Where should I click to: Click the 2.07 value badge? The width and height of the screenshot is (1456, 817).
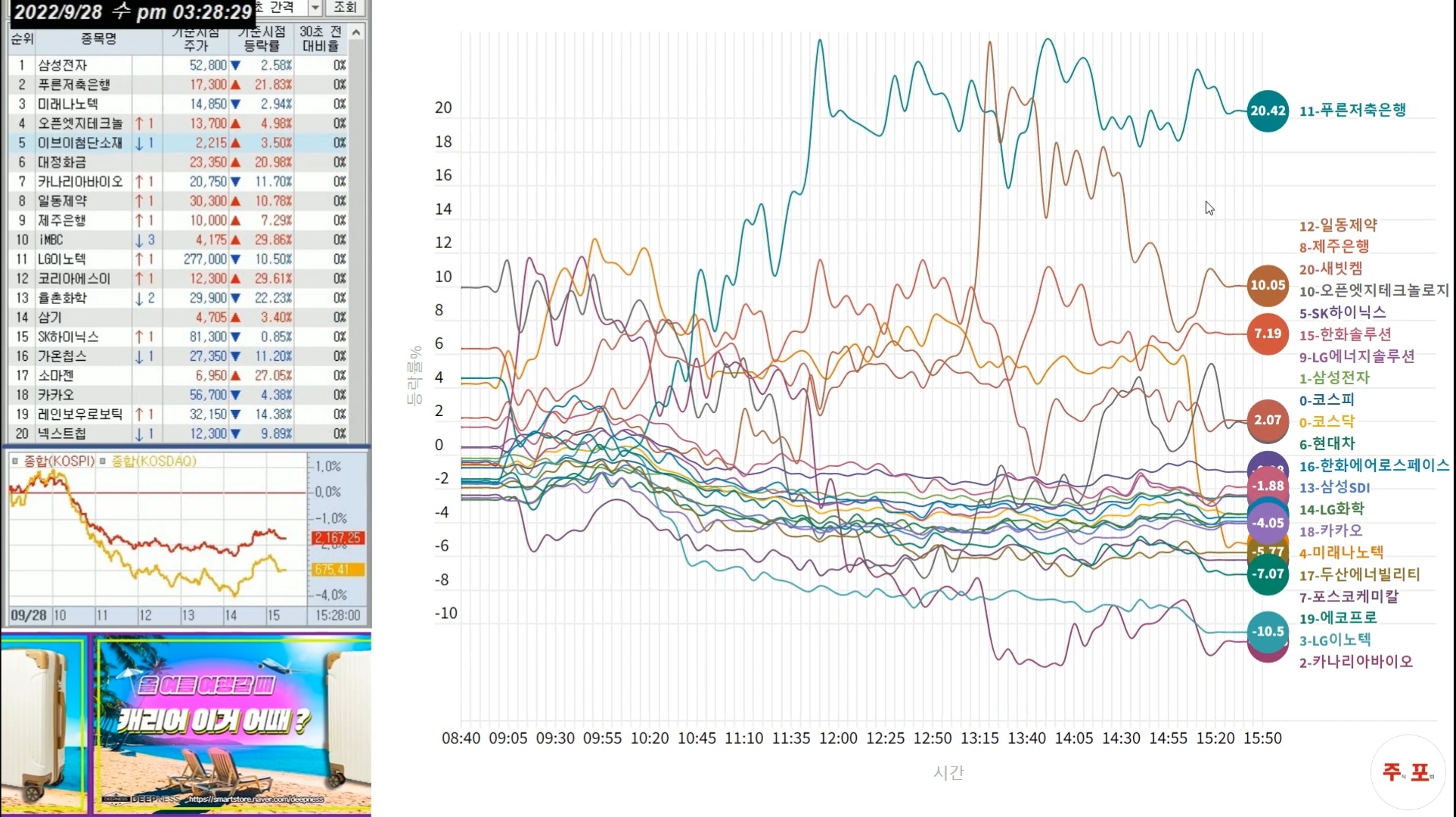(1268, 420)
